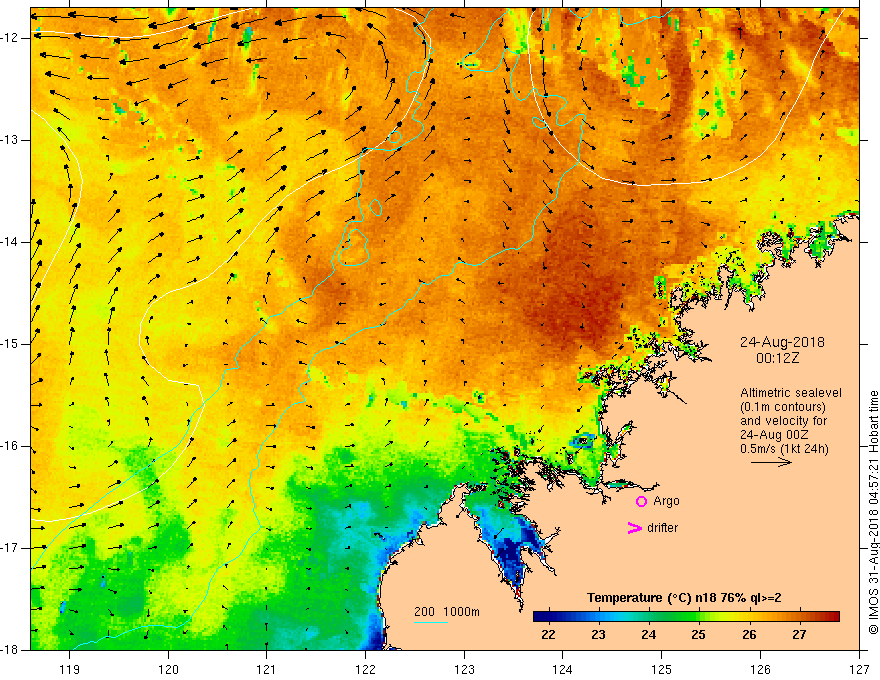Viewport: 880px width, 680px height.
Task: Click the longitude axis label 120
Action: click(x=168, y=669)
